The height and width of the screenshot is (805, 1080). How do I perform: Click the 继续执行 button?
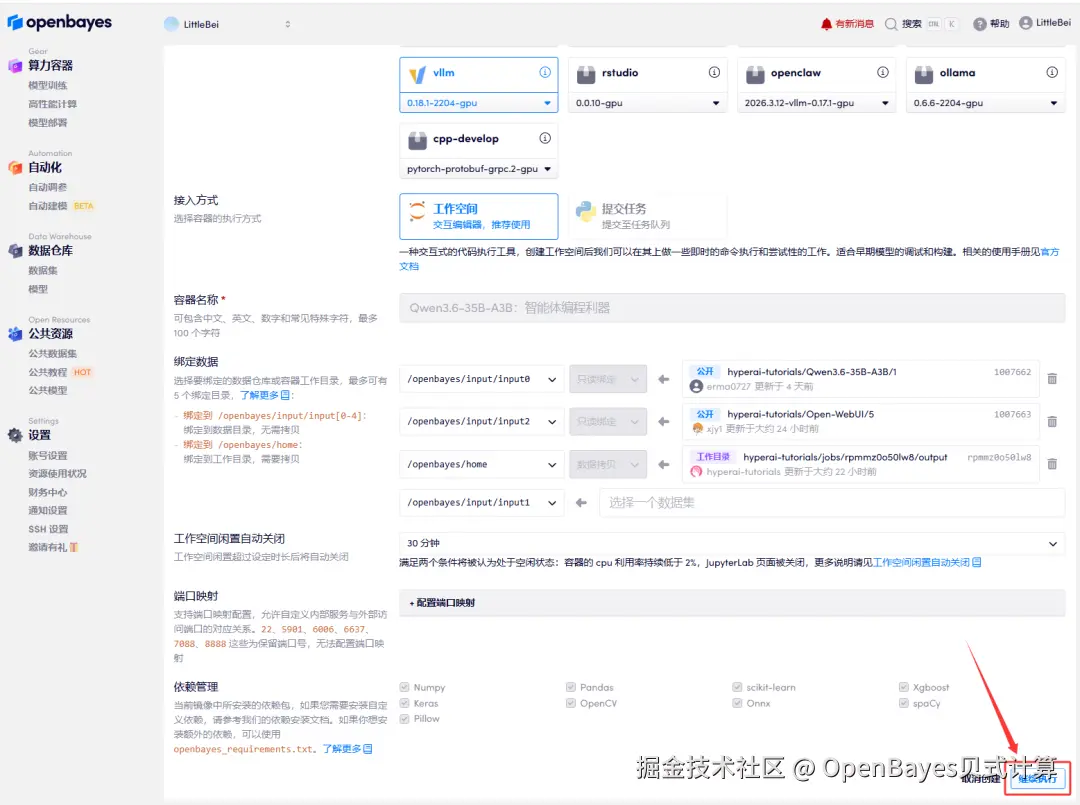pyautogui.click(x=1037, y=779)
